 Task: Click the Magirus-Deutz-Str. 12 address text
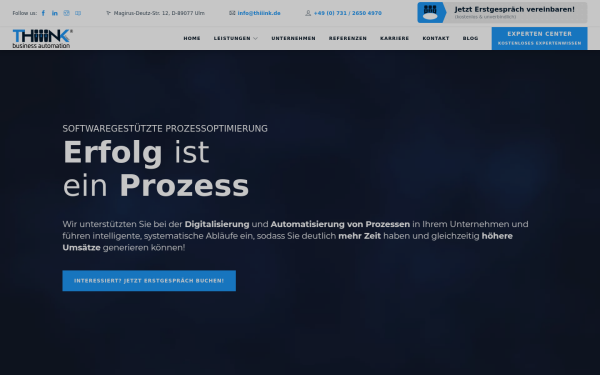[159, 13]
